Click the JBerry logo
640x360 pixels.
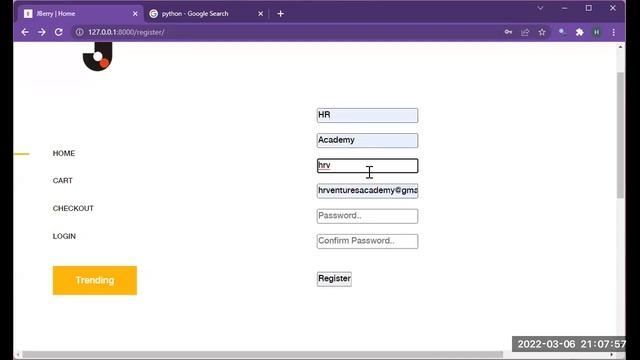coord(98,56)
